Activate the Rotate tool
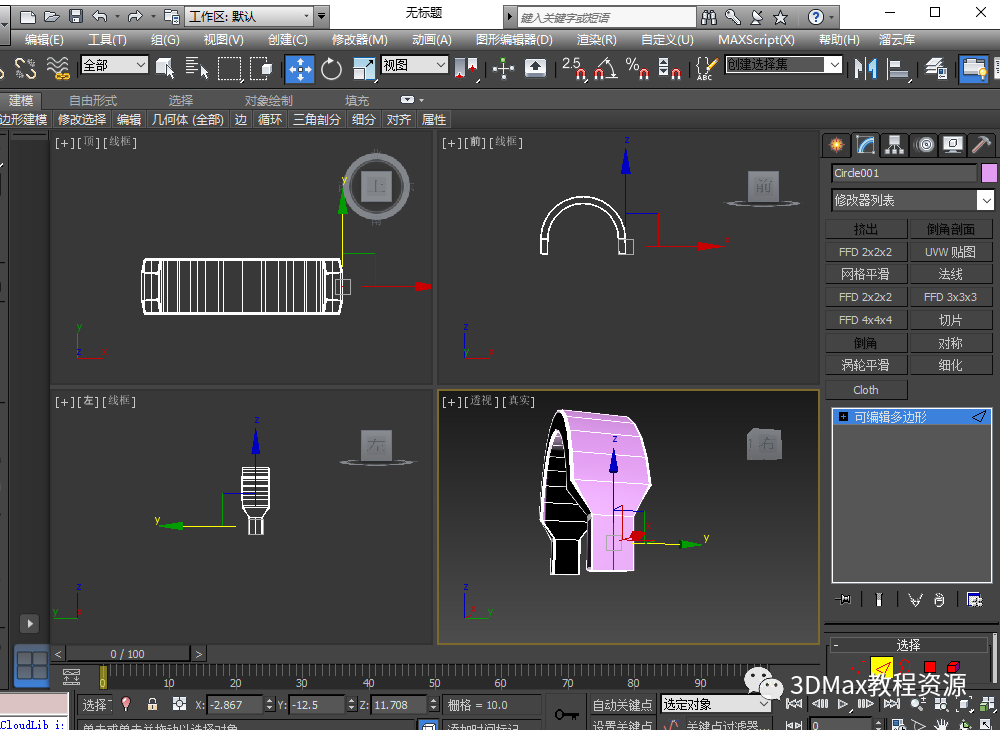This screenshot has width=1000, height=730. 331,68
